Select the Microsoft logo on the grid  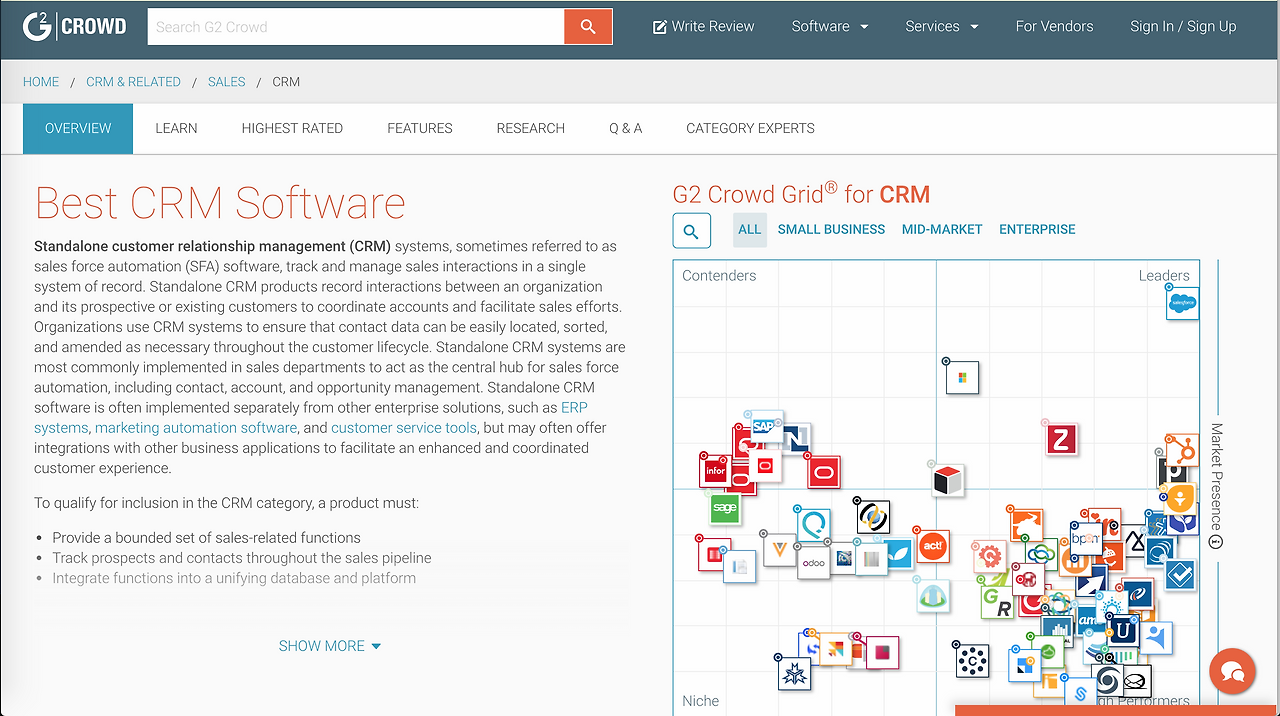(x=962, y=377)
